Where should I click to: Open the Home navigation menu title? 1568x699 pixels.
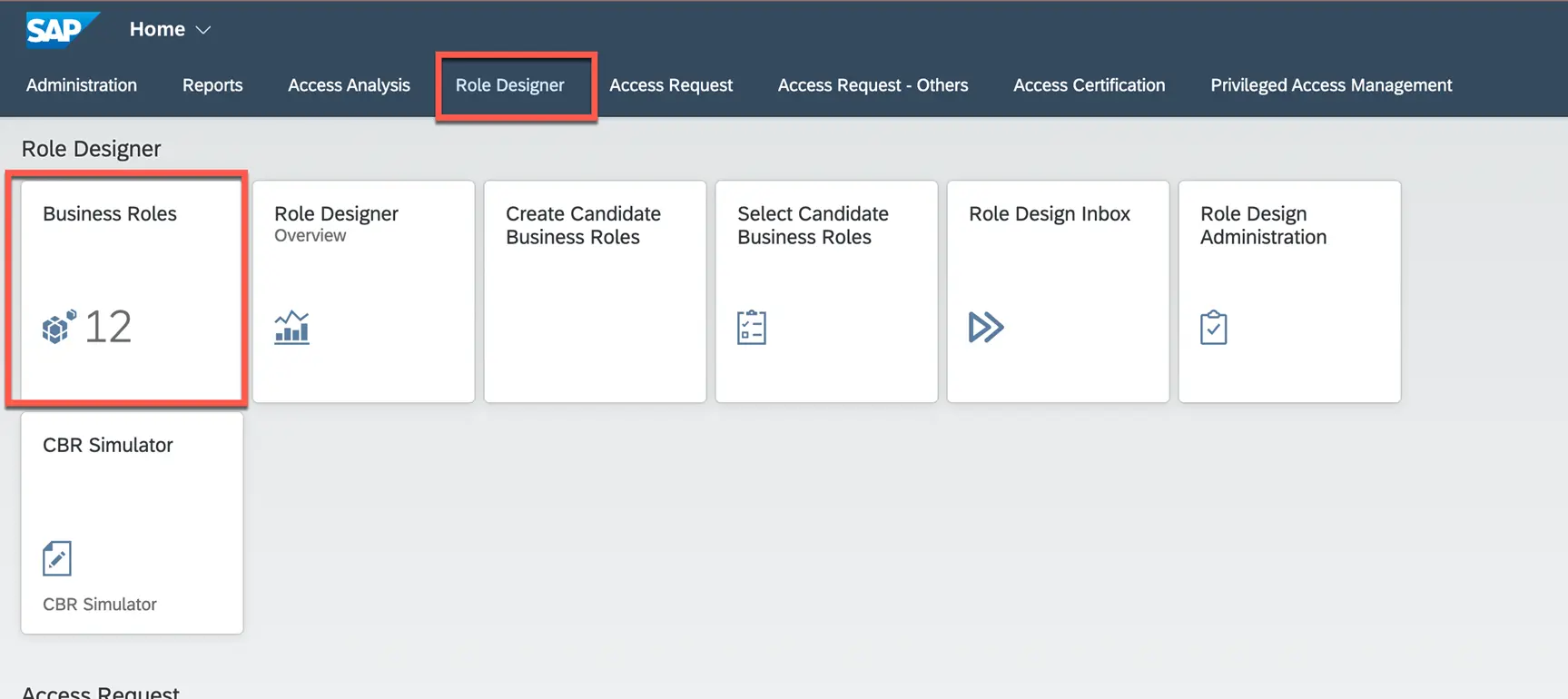[x=157, y=29]
